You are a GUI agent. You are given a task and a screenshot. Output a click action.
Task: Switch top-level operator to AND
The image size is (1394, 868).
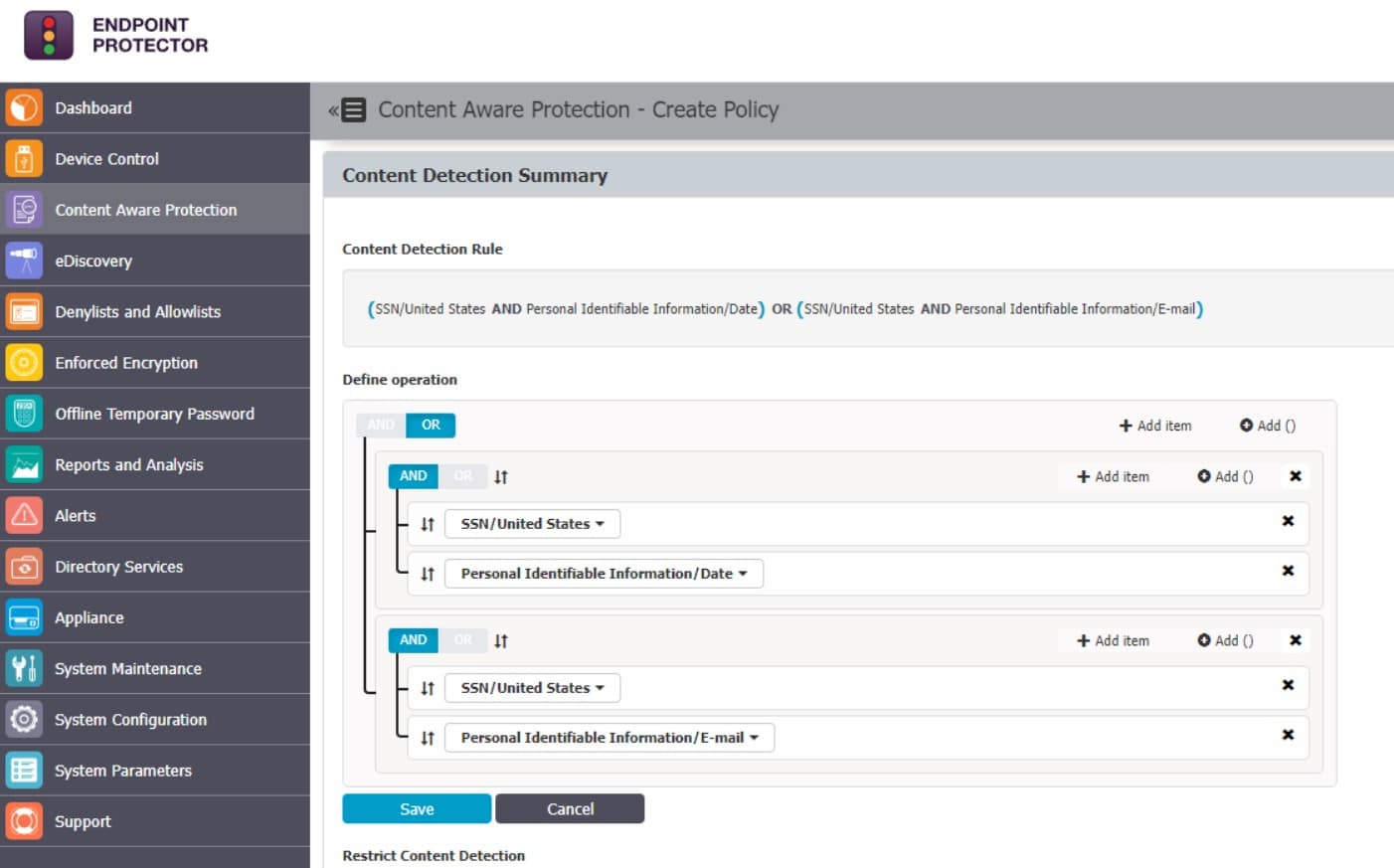381,425
